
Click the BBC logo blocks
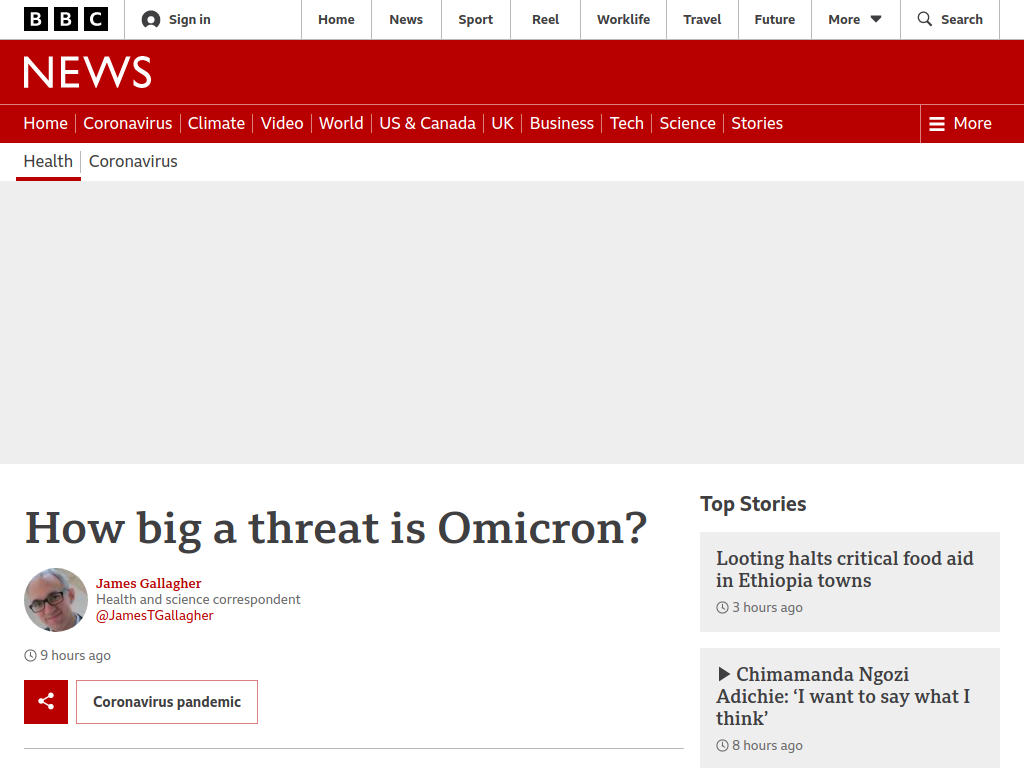(66, 20)
